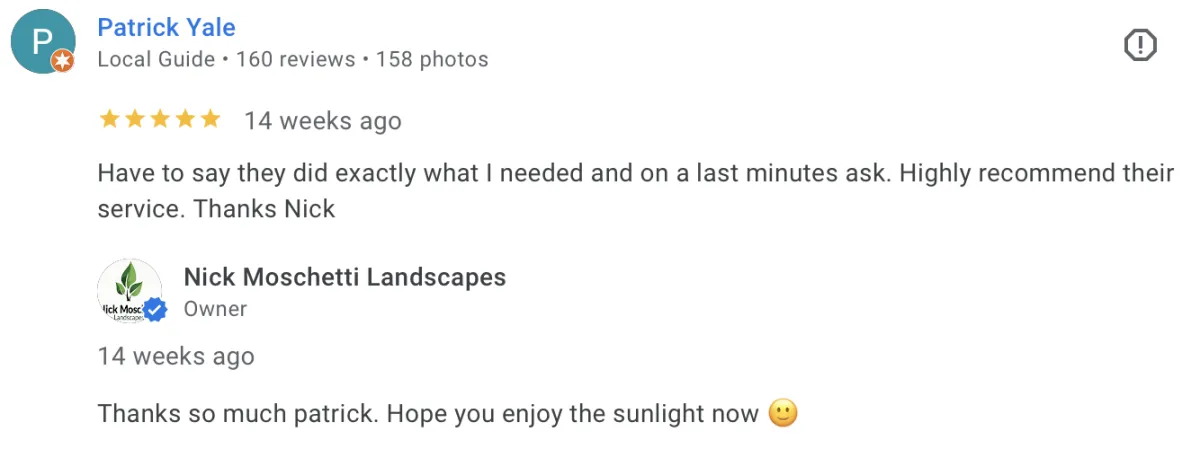The image size is (1200, 449).
Task: Click the review text mentioning "Highly recommend"
Action: (635, 173)
